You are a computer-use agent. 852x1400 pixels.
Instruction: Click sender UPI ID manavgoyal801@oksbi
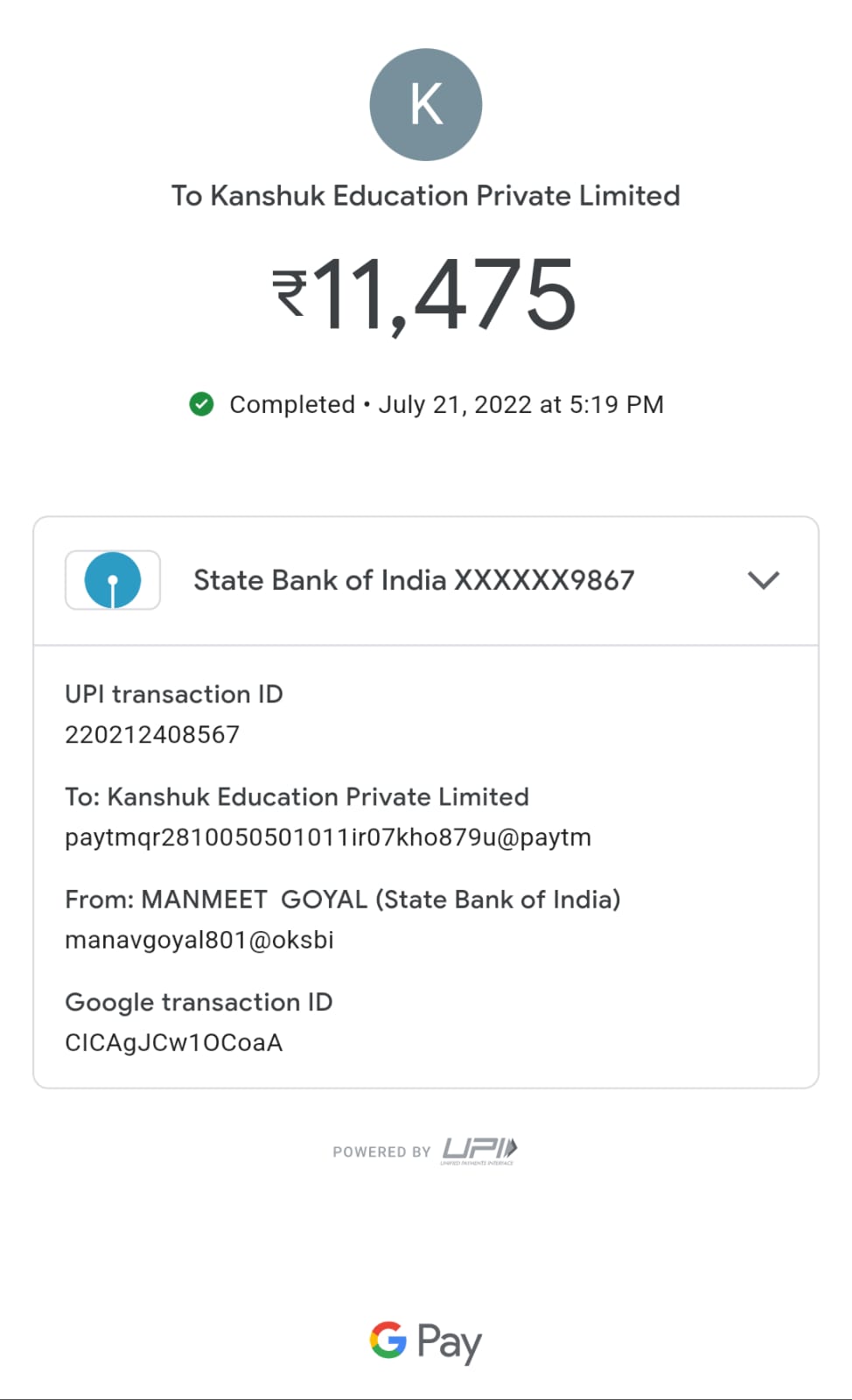[x=199, y=940]
